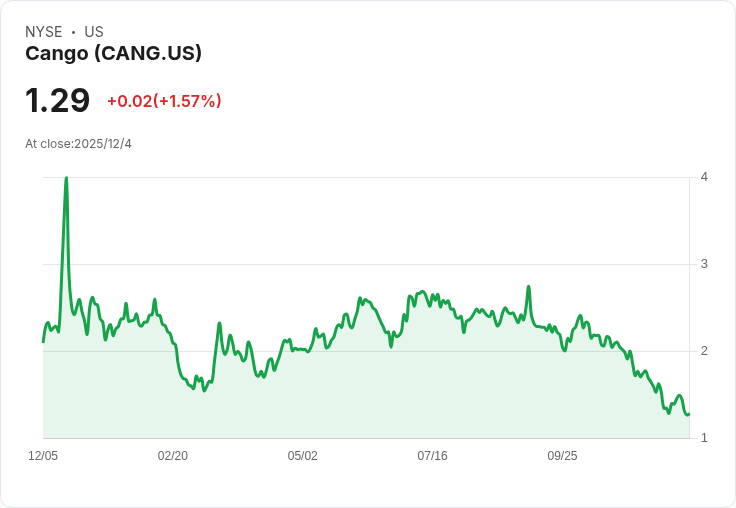Click the y-axis label 3
The height and width of the screenshot is (508, 736).
pos(704,264)
